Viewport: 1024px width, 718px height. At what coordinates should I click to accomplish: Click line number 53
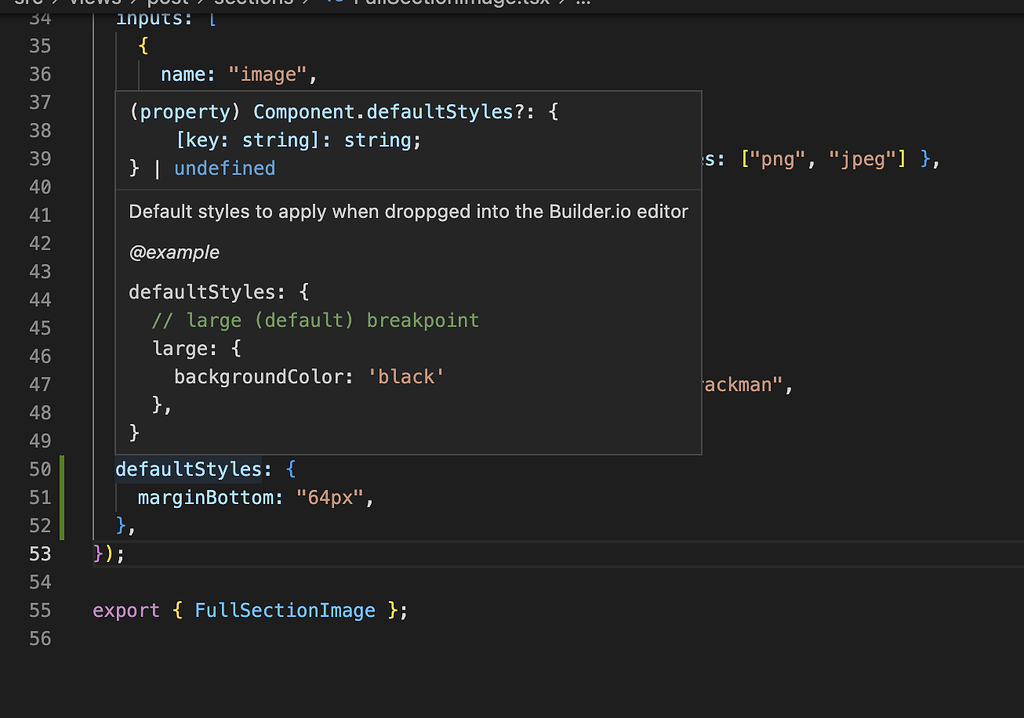click(40, 553)
